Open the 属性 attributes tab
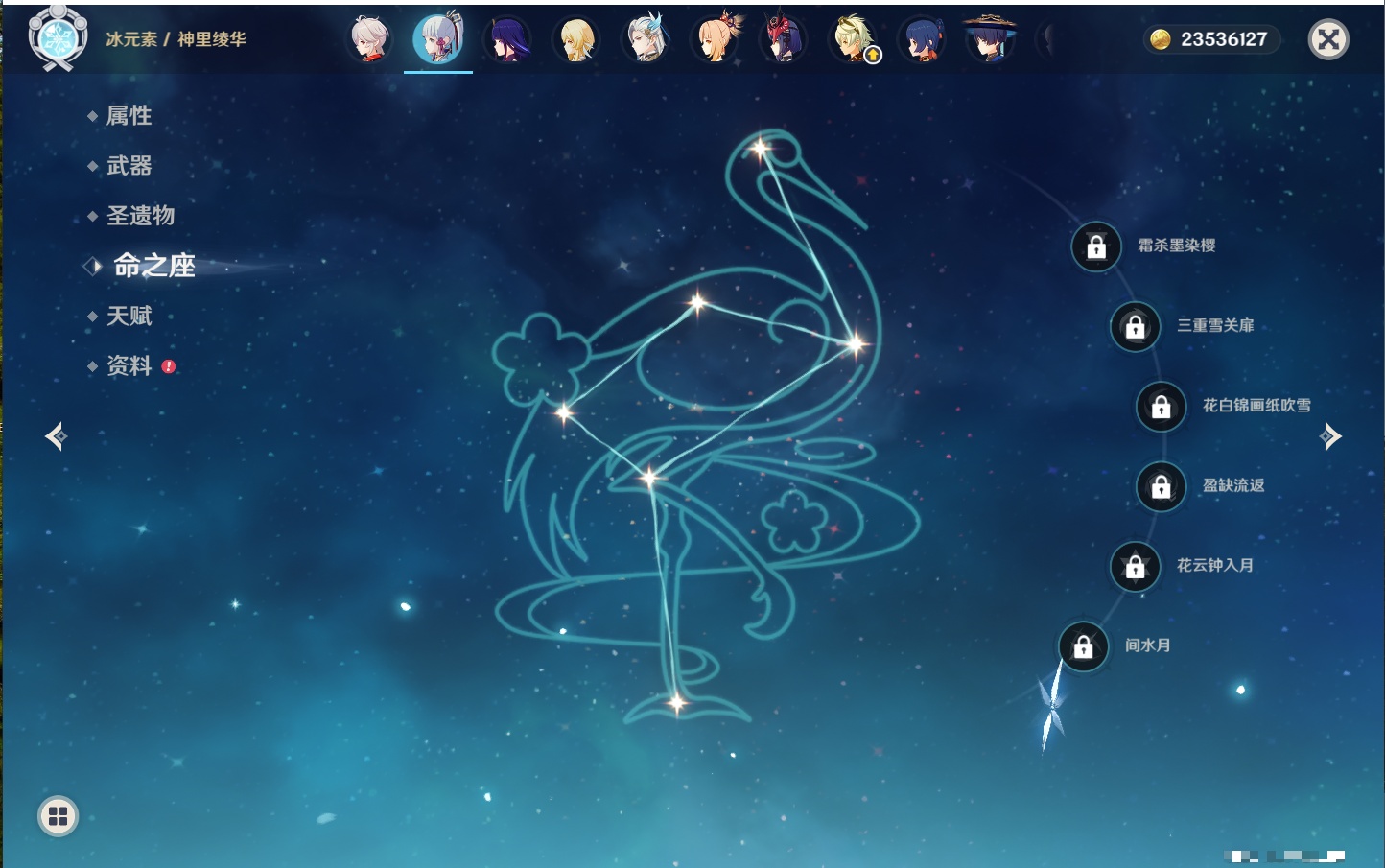 [129, 116]
